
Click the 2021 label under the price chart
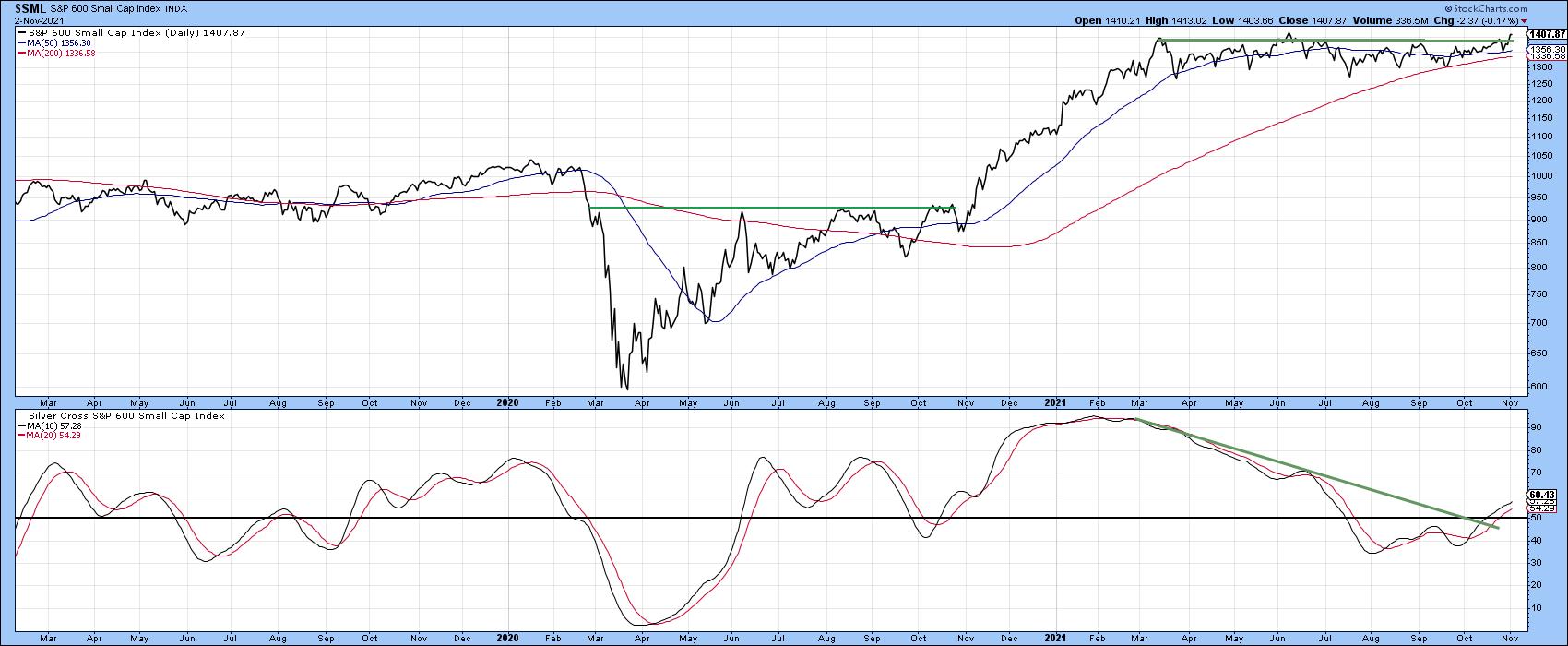(1055, 402)
